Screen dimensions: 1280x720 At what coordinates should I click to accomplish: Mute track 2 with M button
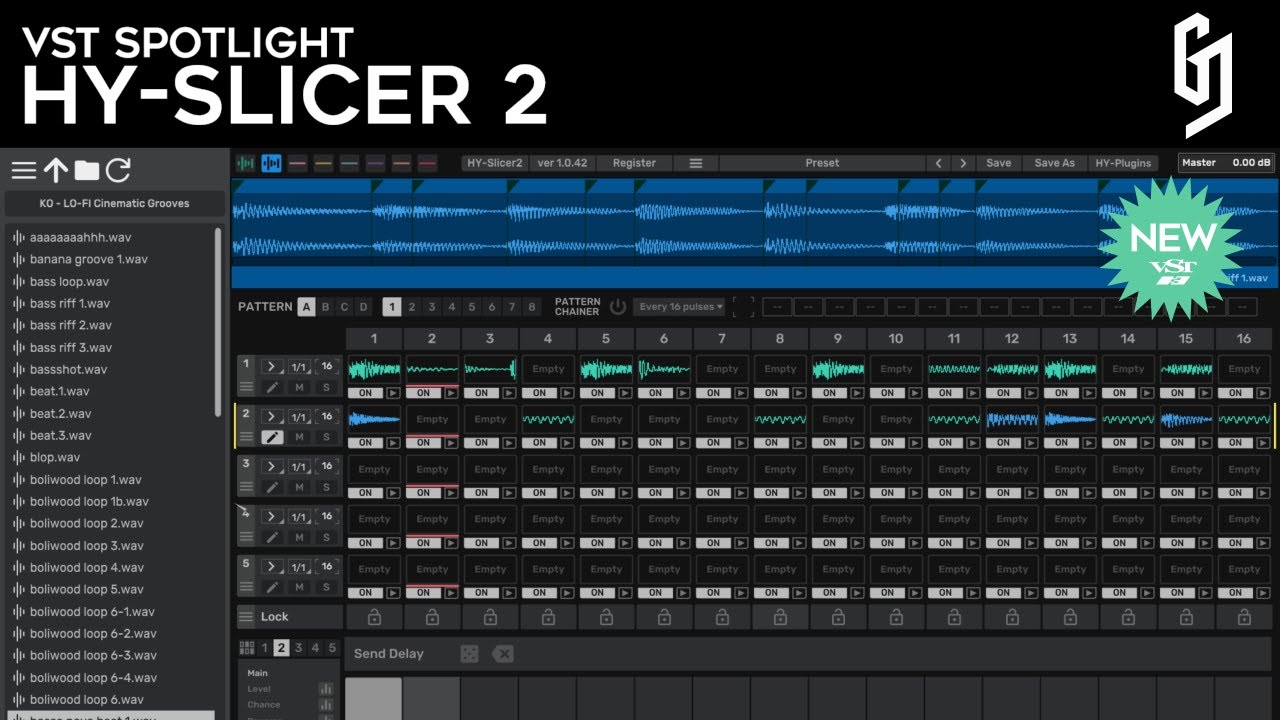[x=299, y=437]
